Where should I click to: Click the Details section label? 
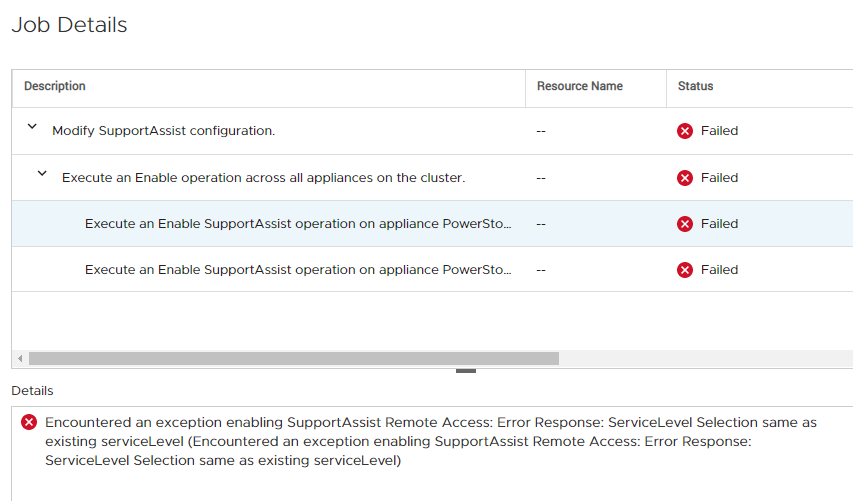(32, 391)
